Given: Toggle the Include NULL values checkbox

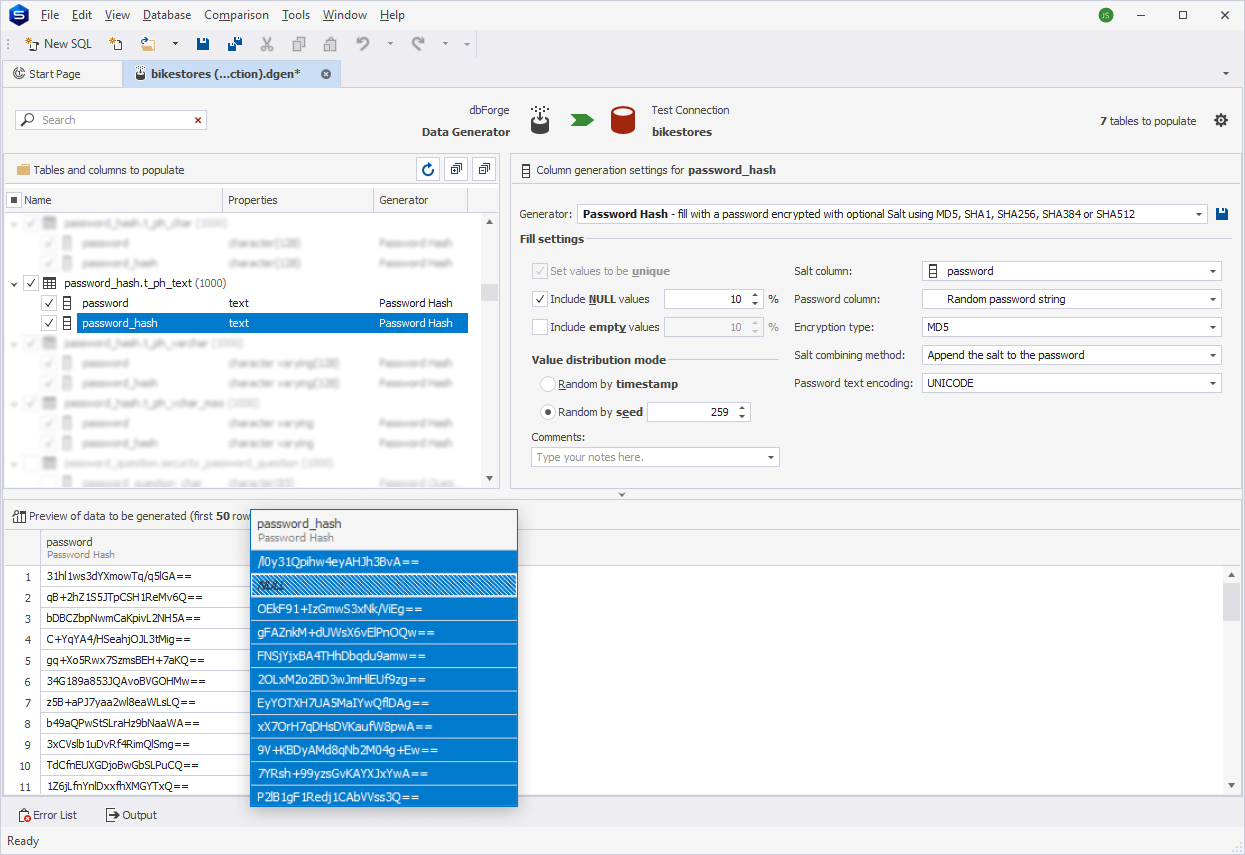Looking at the screenshot, I should (540, 299).
